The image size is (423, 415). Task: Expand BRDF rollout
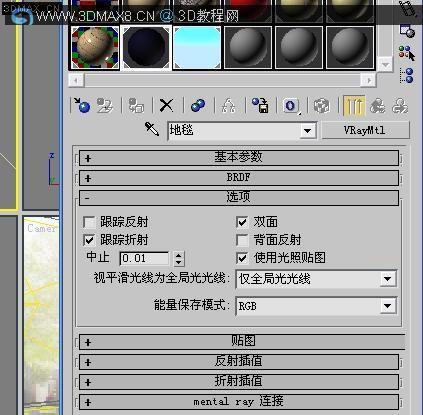(239, 177)
